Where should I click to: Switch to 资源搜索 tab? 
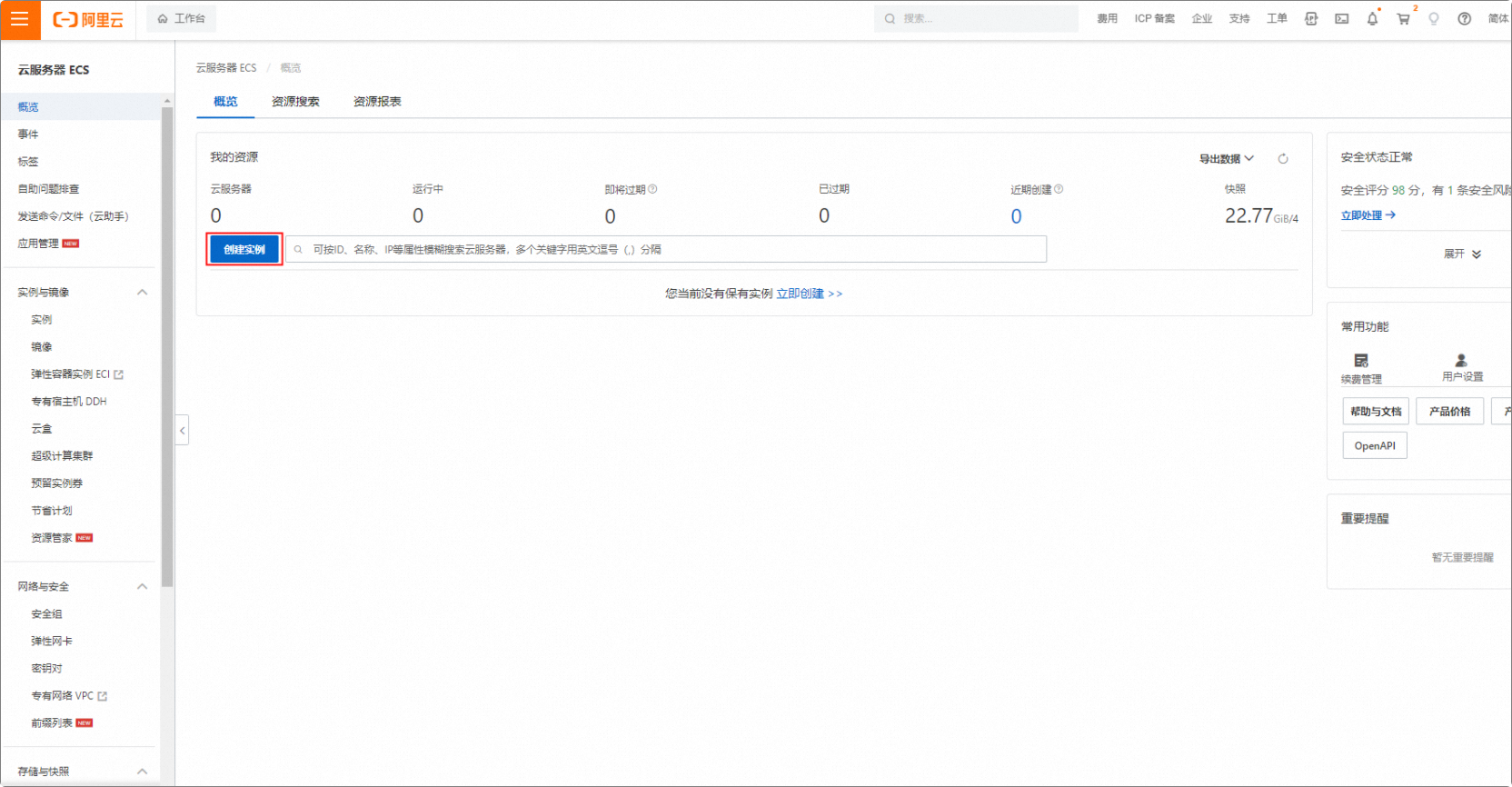295,102
